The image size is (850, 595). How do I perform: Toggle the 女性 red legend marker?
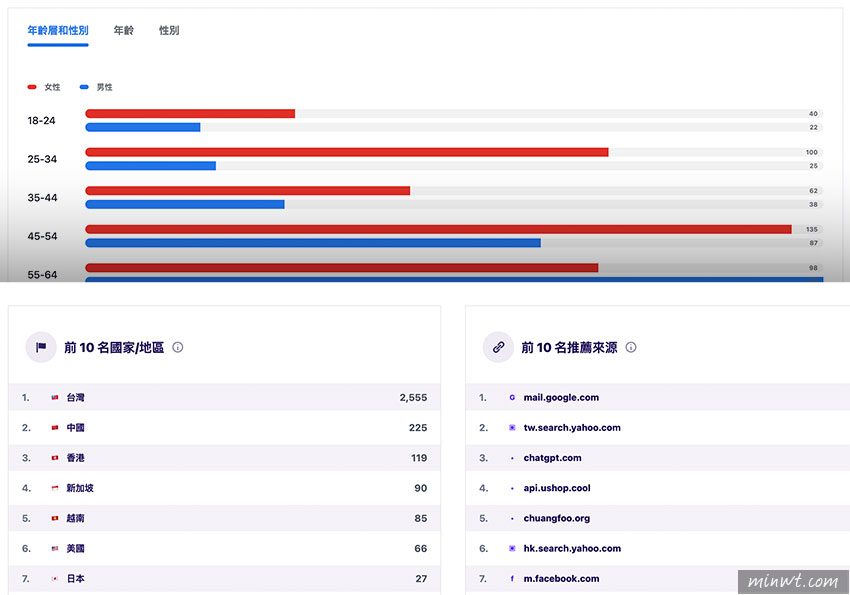coord(32,87)
